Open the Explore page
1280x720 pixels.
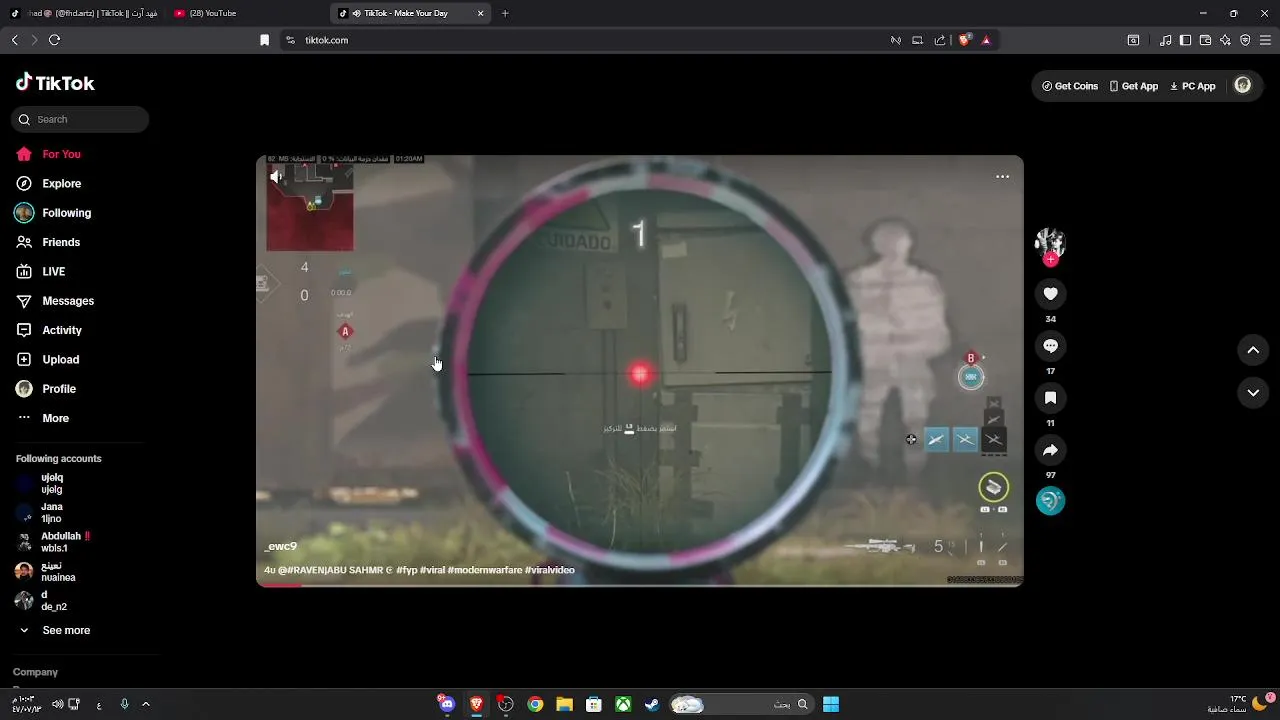point(48,184)
